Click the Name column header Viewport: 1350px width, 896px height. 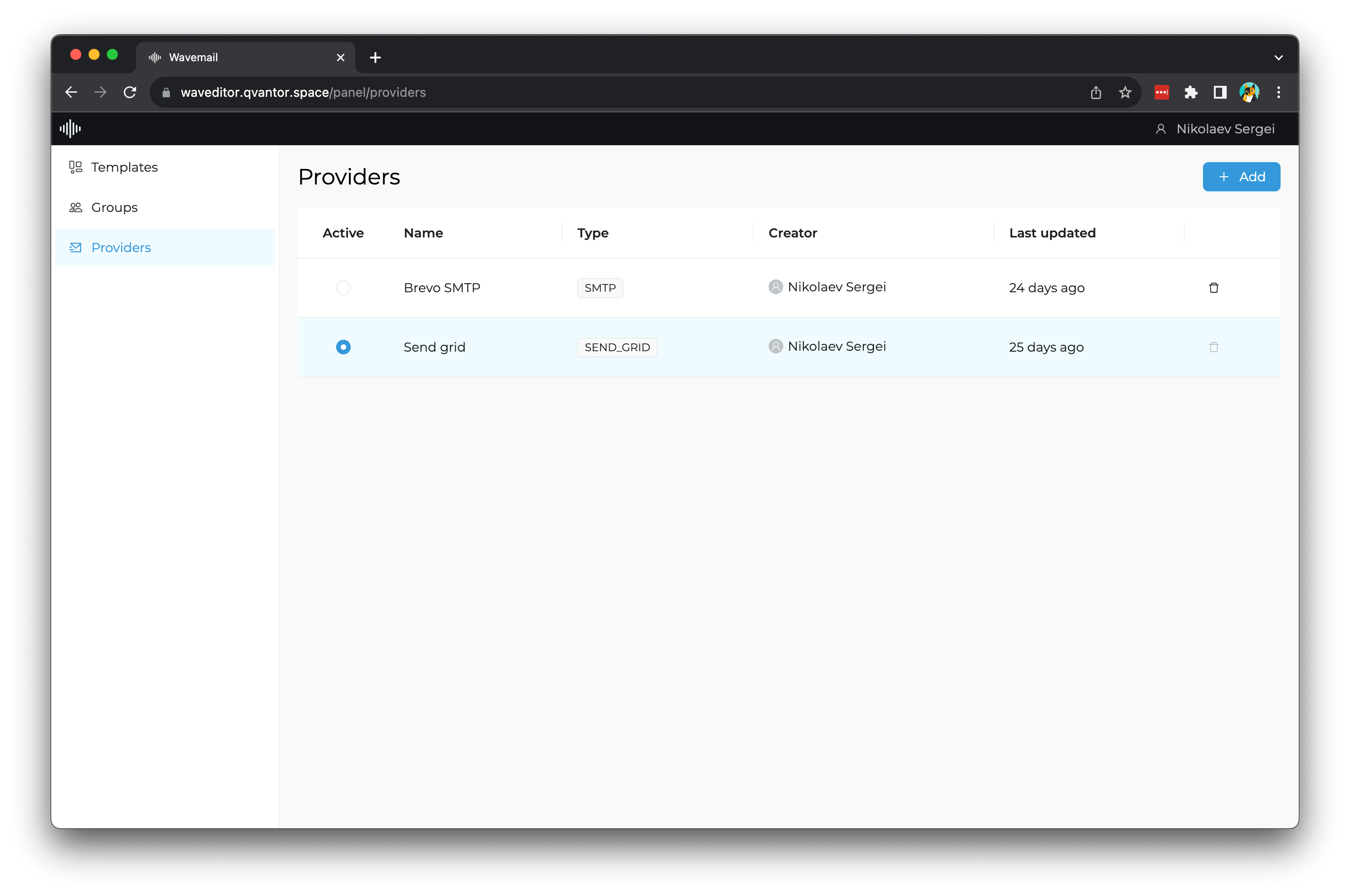(x=423, y=232)
